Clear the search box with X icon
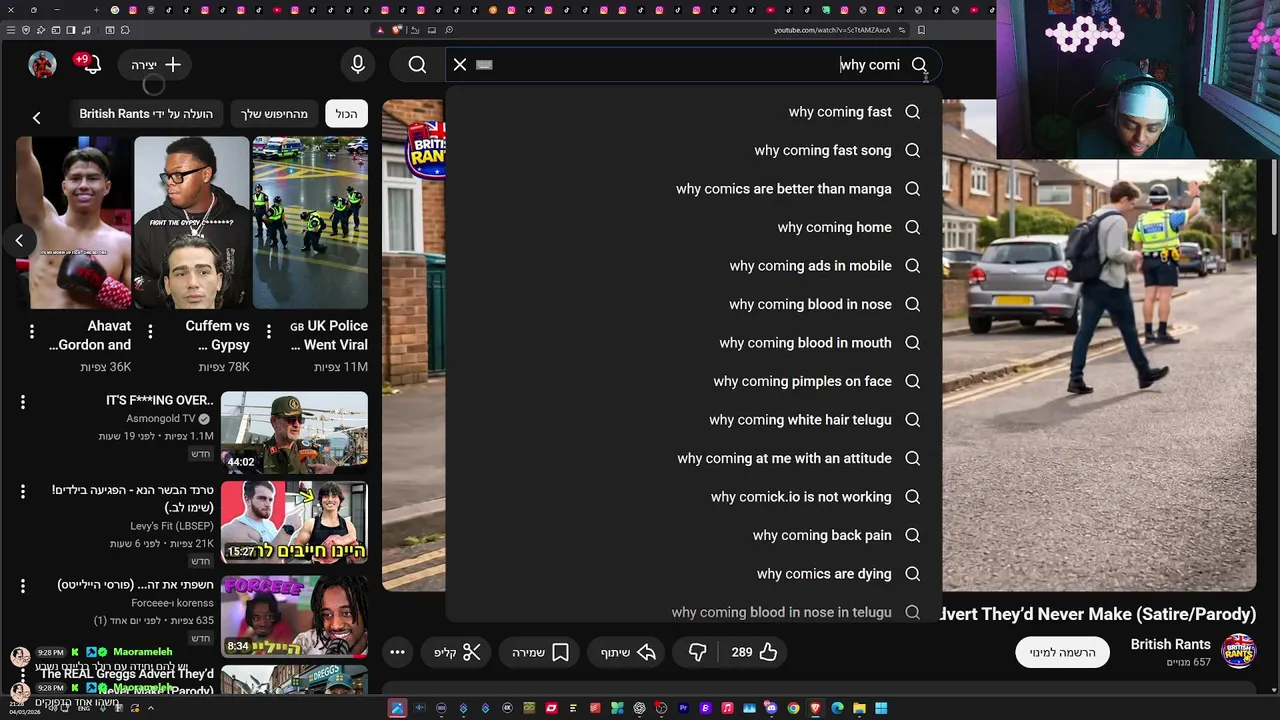Viewport: 1280px width, 720px height. pyautogui.click(x=460, y=65)
